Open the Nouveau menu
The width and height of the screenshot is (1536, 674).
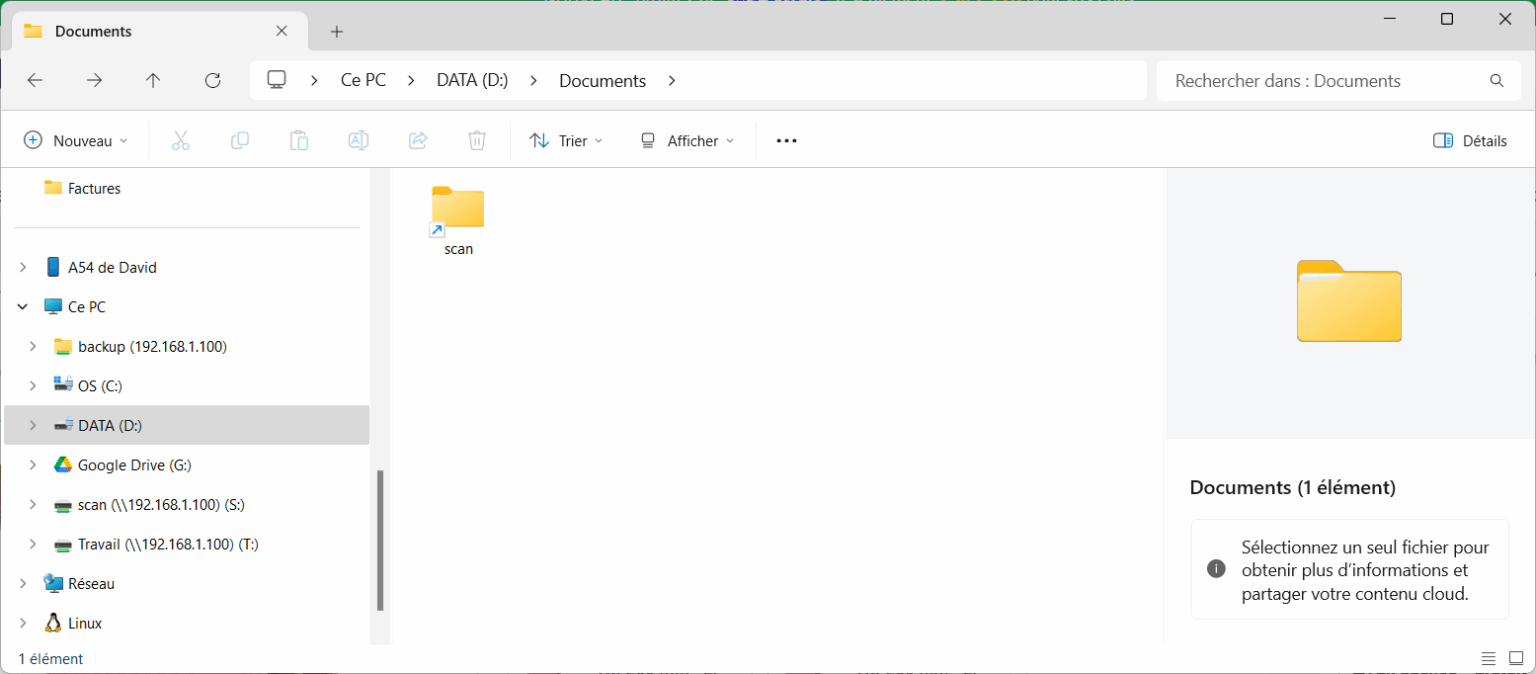click(x=75, y=140)
